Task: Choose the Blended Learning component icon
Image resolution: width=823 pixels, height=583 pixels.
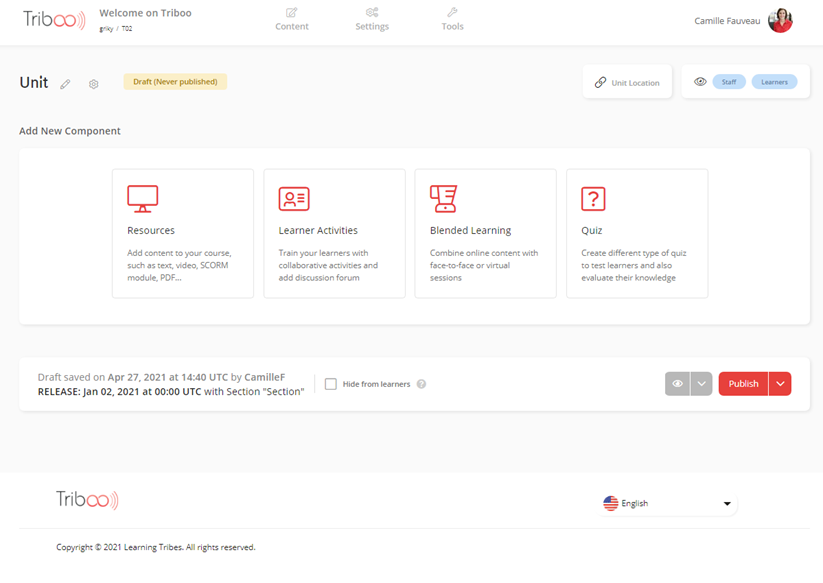Action: click(443, 198)
